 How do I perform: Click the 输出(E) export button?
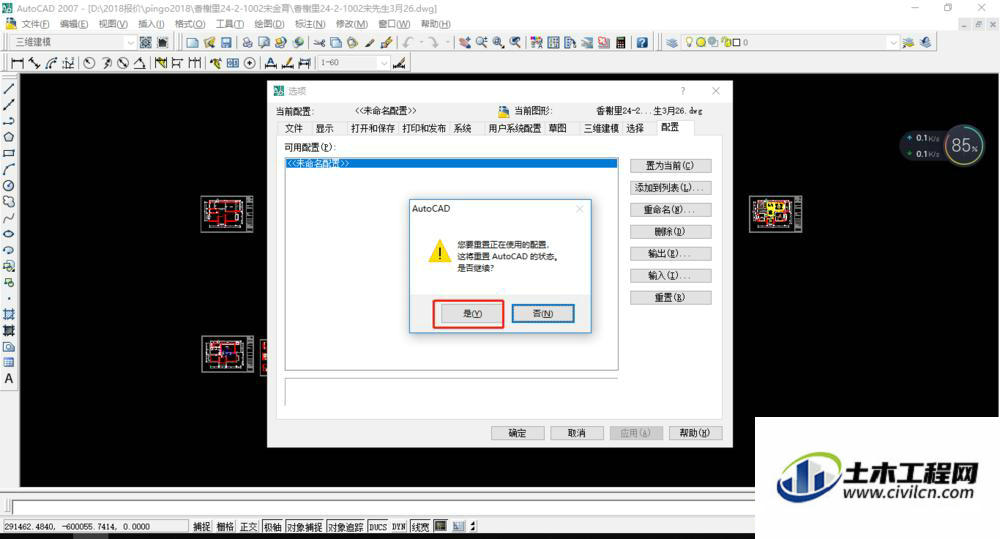[670, 254]
